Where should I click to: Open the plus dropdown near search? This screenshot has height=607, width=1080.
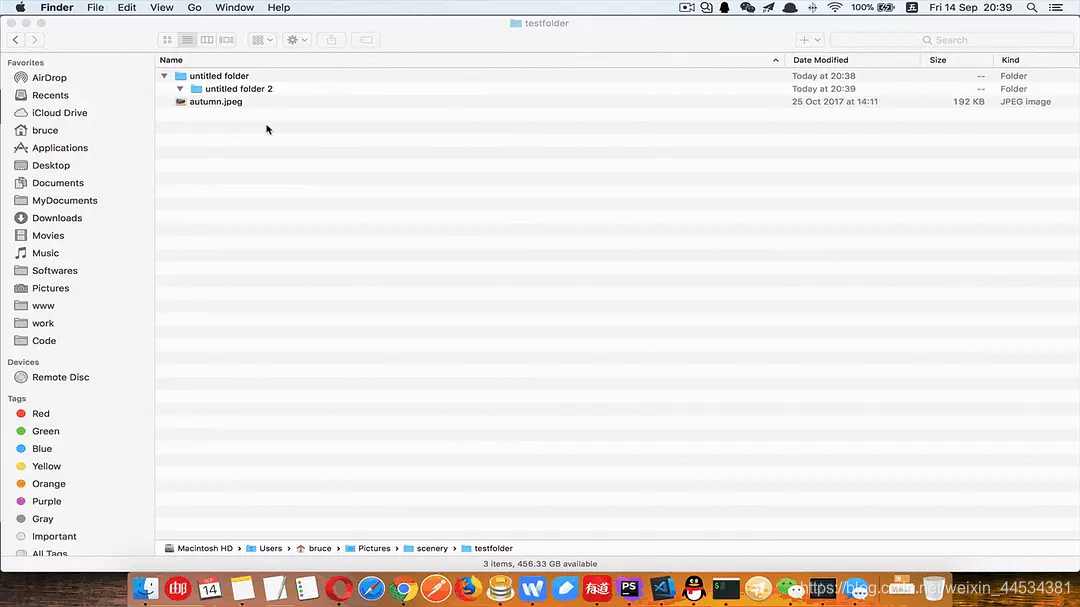tap(809, 40)
